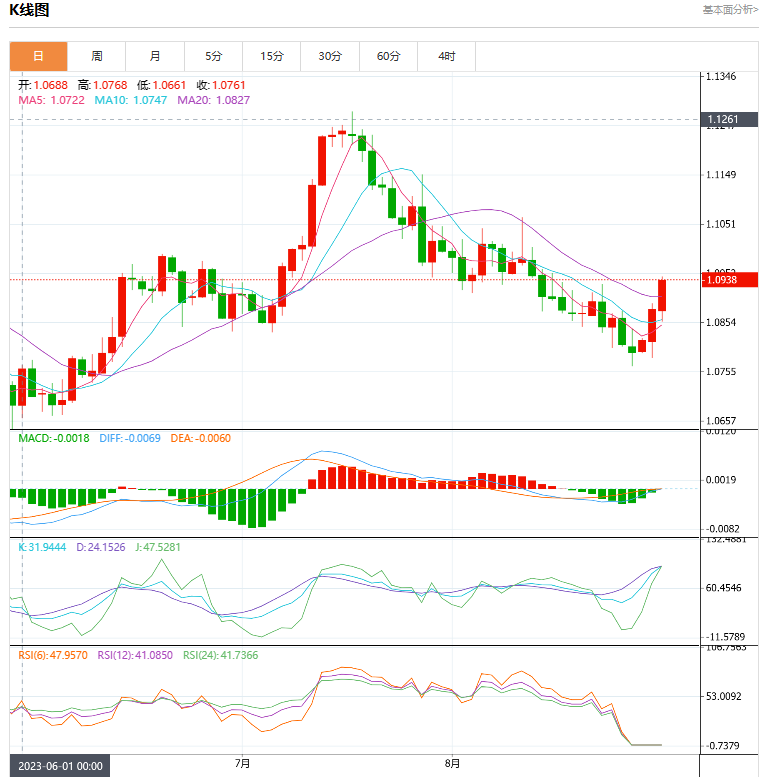The image size is (759, 777).
Task: Open the 15分 timeframe tab
Action: (x=271, y=56)
